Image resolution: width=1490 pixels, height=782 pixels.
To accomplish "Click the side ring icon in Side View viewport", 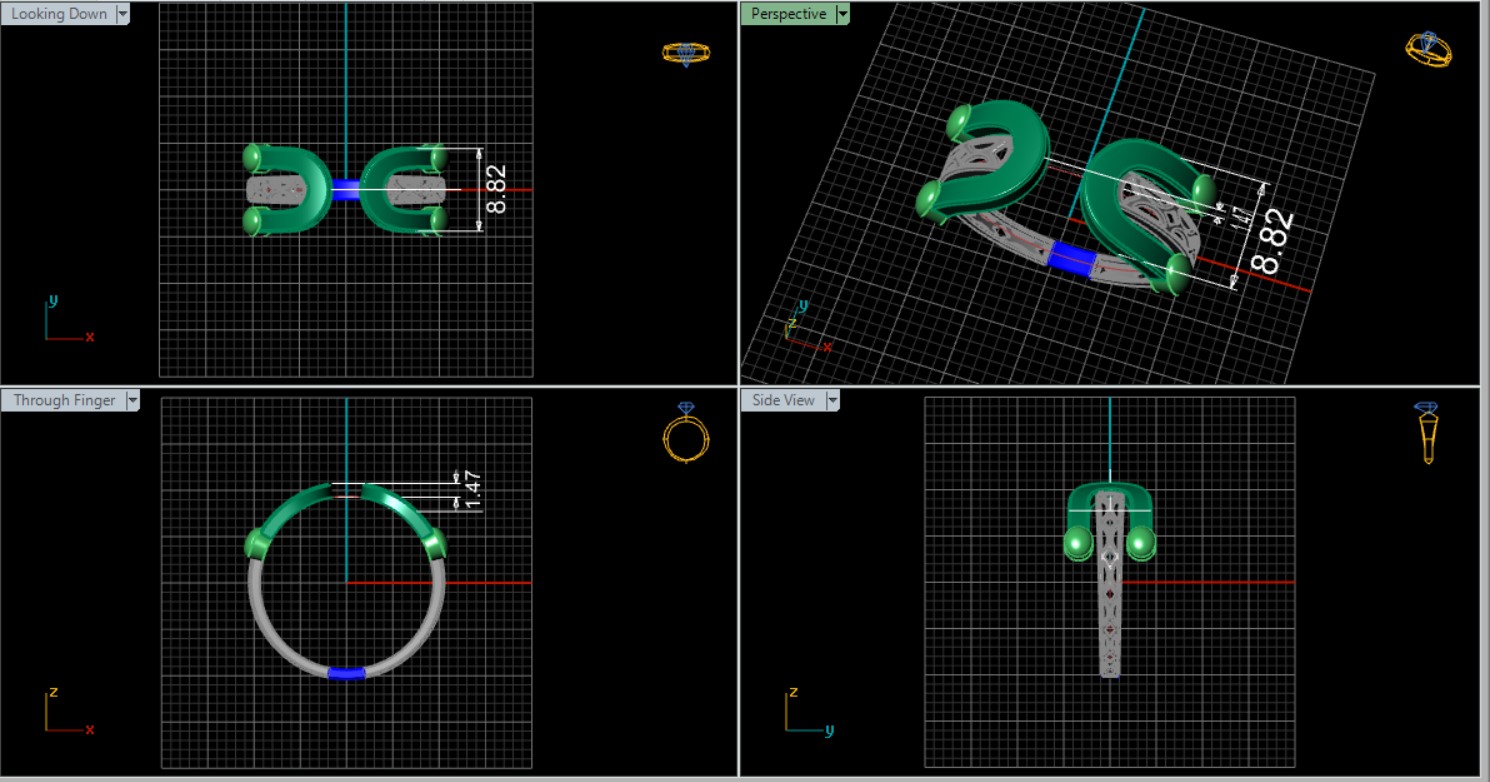I will [1427, 432].
